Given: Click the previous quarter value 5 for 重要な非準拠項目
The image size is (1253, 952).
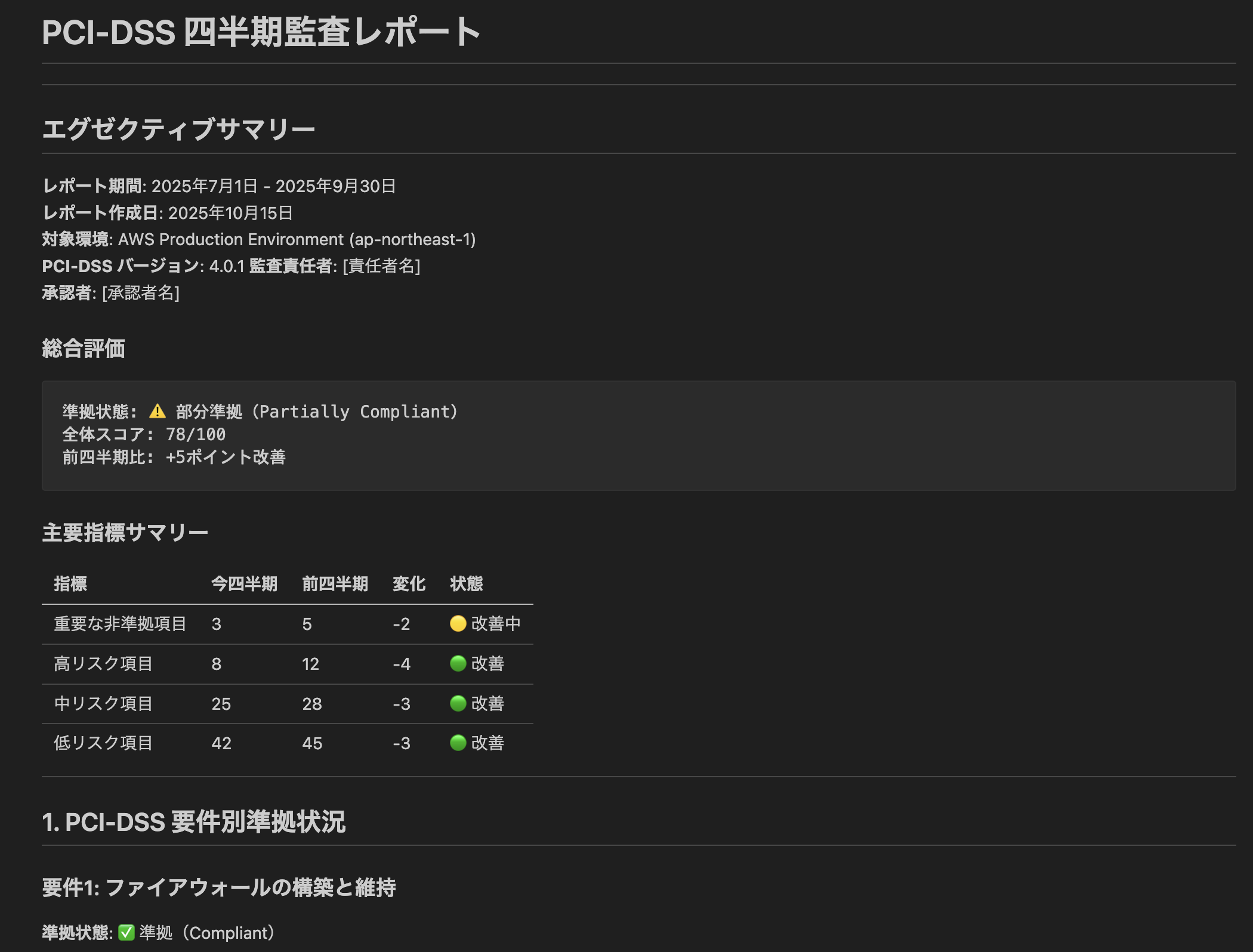Looking at the screenshot, I should click(x=307, y=624).
